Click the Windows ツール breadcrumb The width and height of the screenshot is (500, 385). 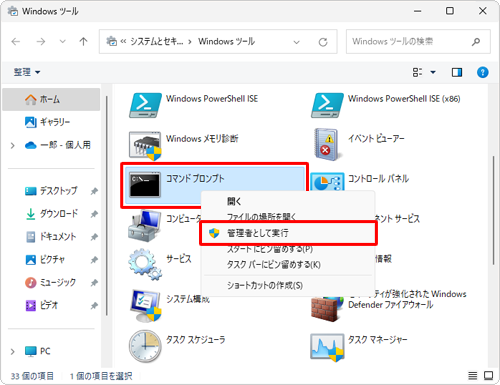click(226, 41)
